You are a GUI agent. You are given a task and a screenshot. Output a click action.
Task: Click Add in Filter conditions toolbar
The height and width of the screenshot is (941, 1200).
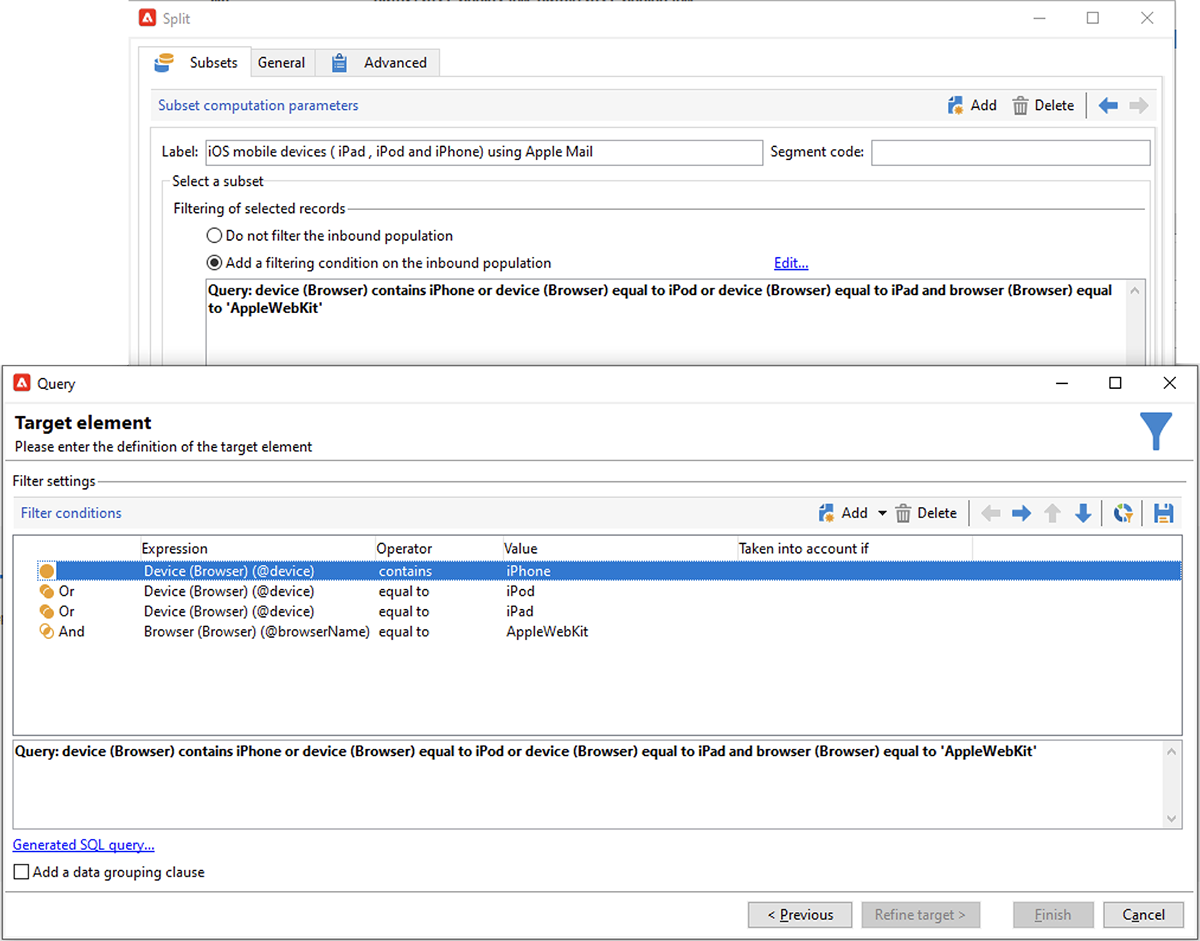click(843, 513)
